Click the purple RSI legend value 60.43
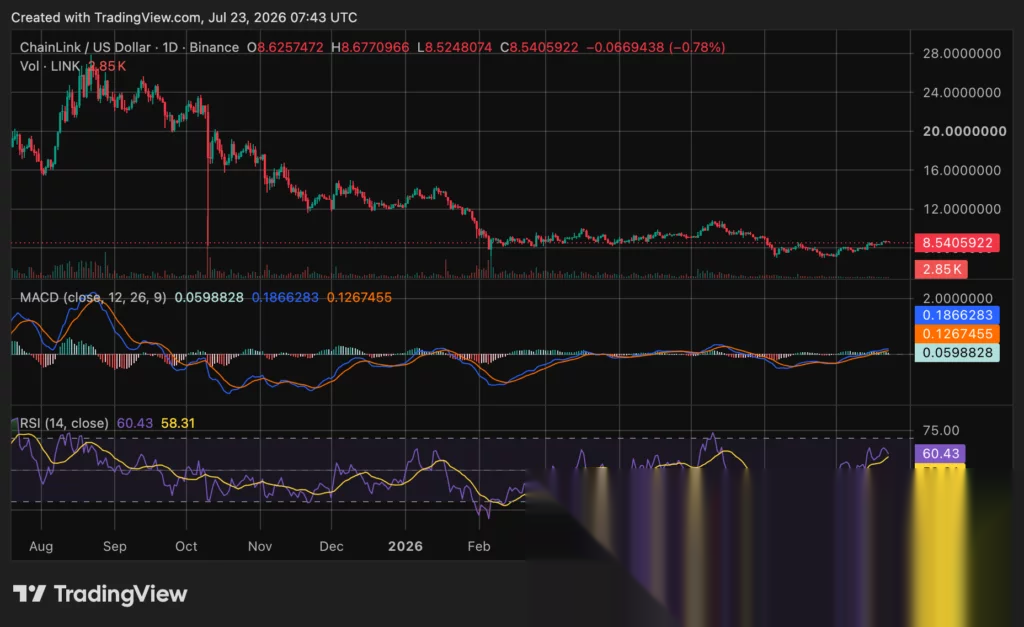Viewport: 1024px width, 627px height. click(x=135, y=423)
